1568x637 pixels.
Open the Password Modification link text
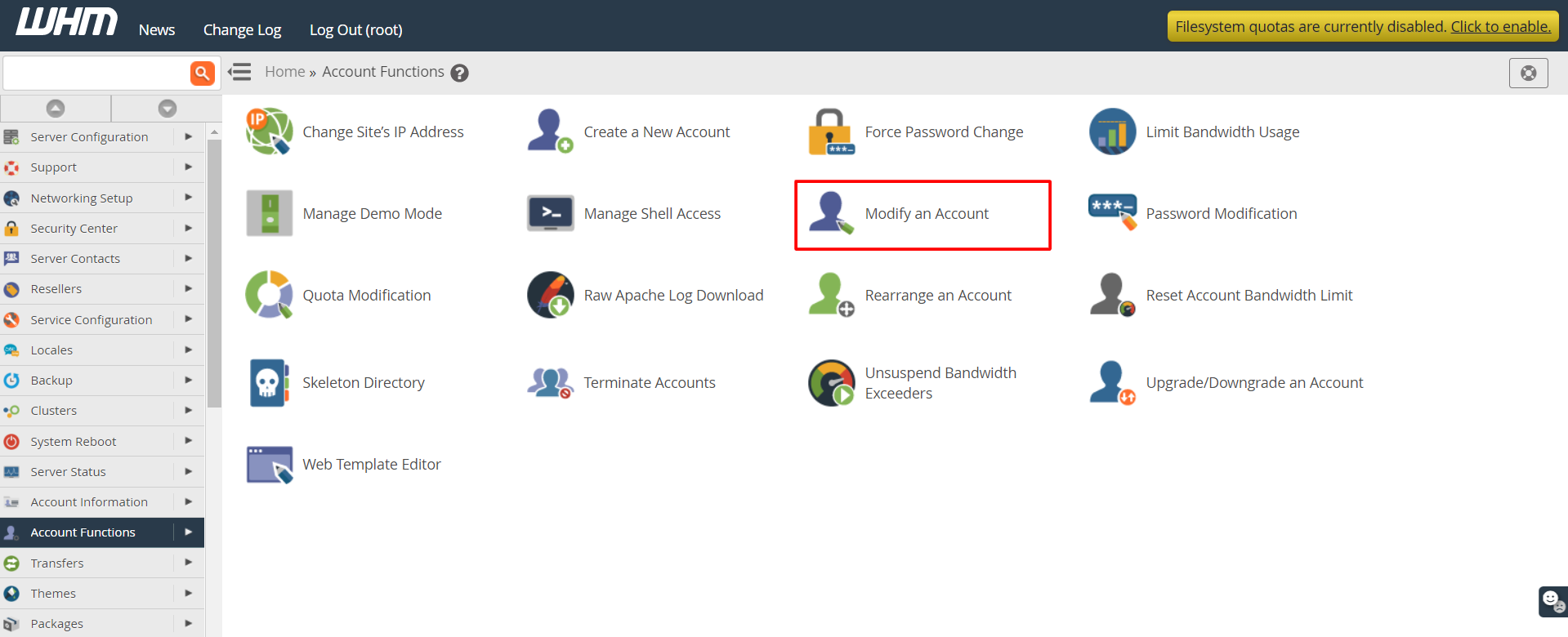click(x=1222, y=213)
